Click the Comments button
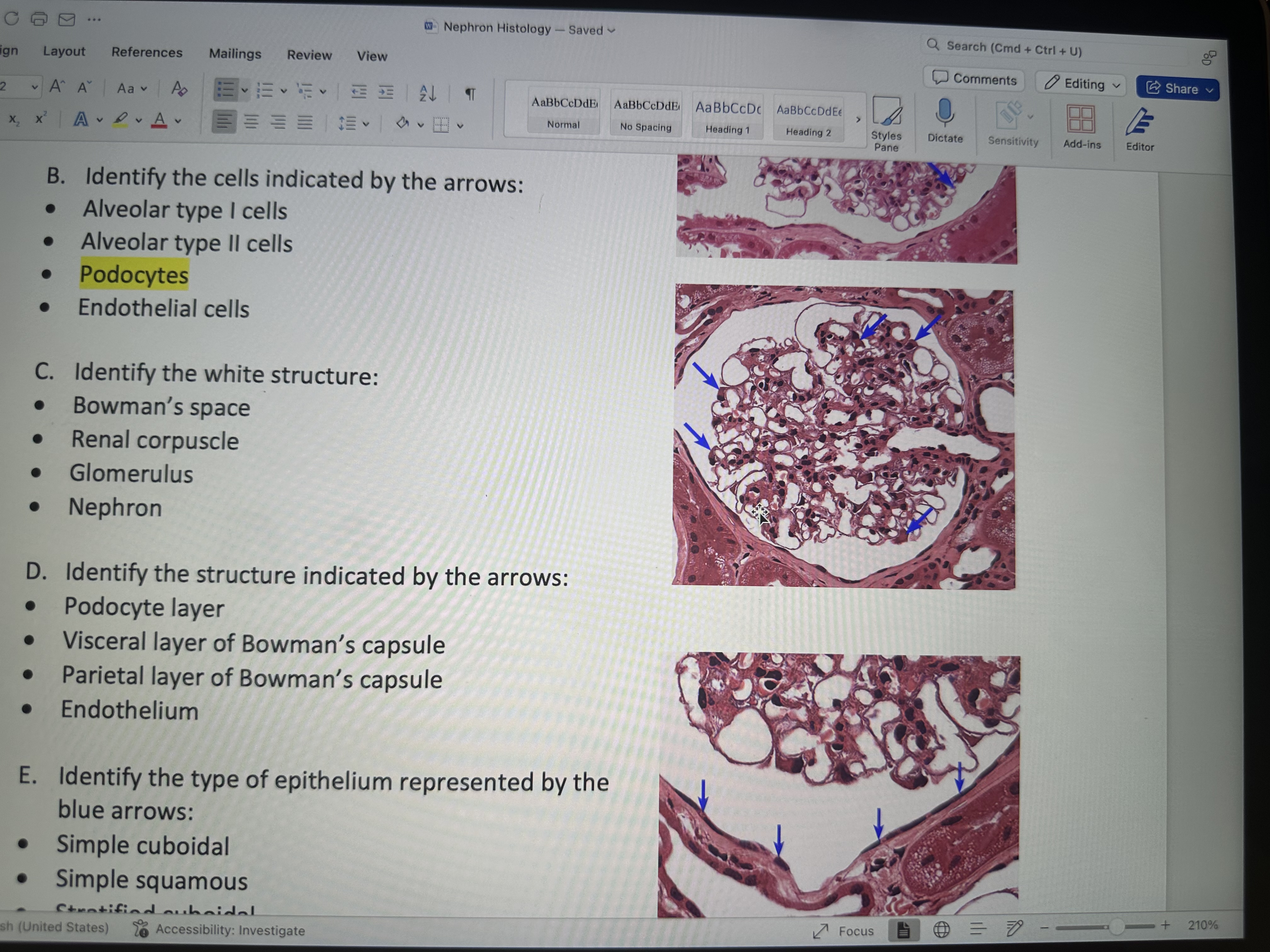The image size is (1270, 952). (x=974, y=79)
